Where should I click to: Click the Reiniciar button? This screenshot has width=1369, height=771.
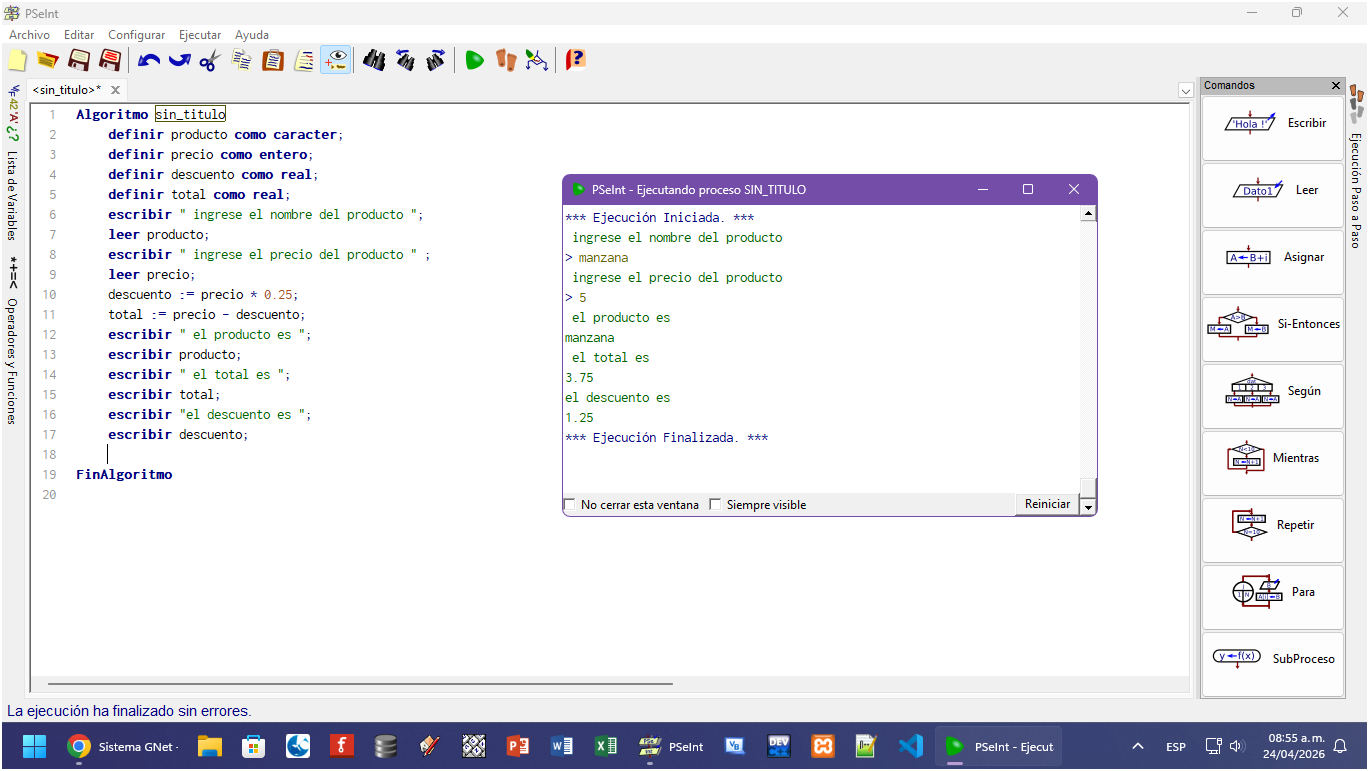pyautogui.click(x=1047, y=504)
